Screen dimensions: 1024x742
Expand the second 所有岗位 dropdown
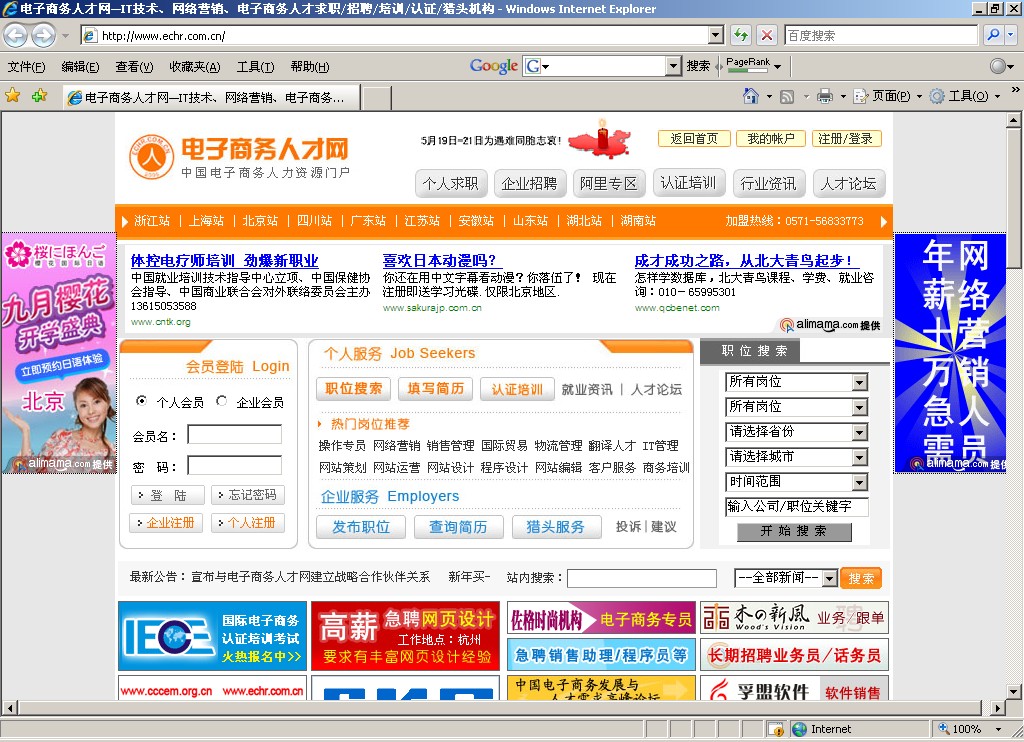tap(860, 408)
